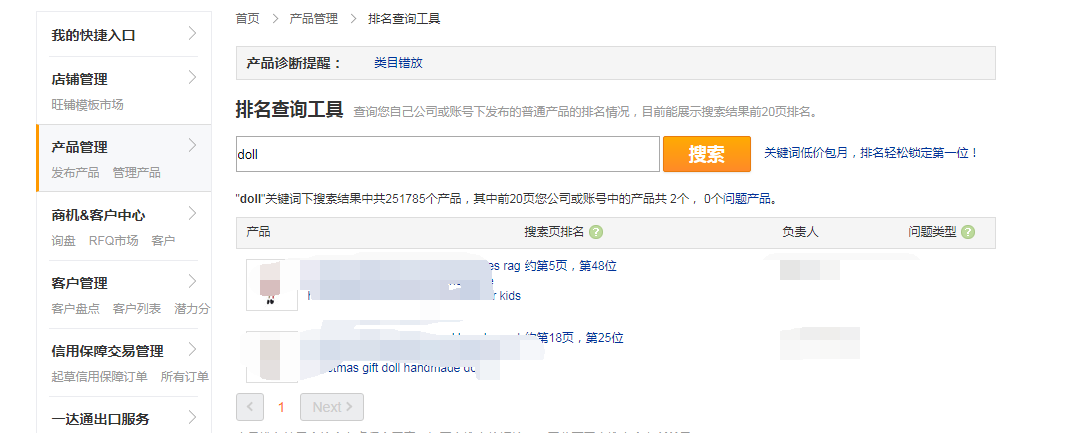Expand the 我的快捷入口 chevron
Viewport: 1081px width, 433px height.
pos(192,33)
